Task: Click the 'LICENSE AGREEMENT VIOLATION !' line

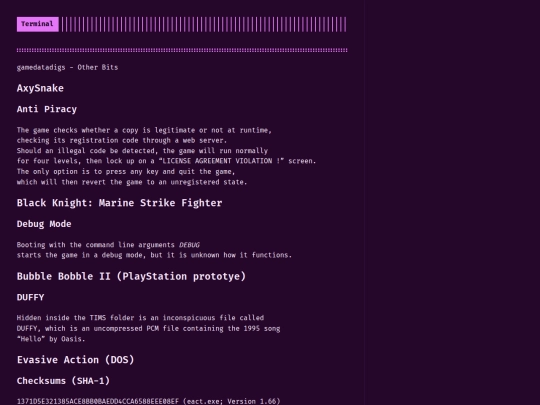Action: pos(166,161)
